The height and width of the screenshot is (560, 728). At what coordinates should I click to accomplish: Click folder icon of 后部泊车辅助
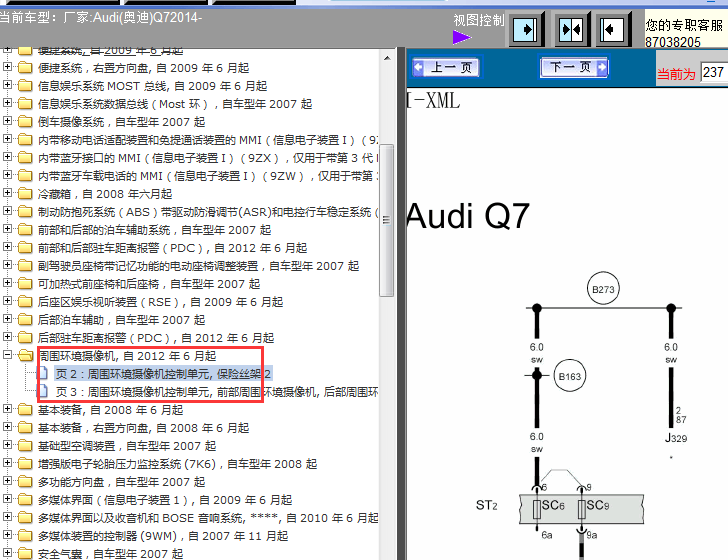point(25,320)
